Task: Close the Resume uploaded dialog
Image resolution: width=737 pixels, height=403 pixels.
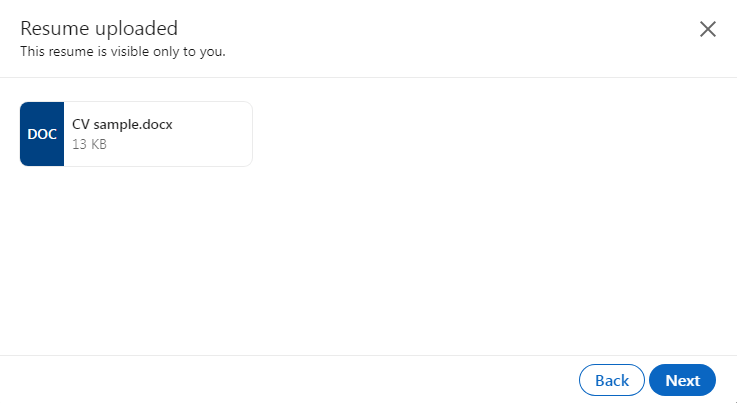Action: 708,29
